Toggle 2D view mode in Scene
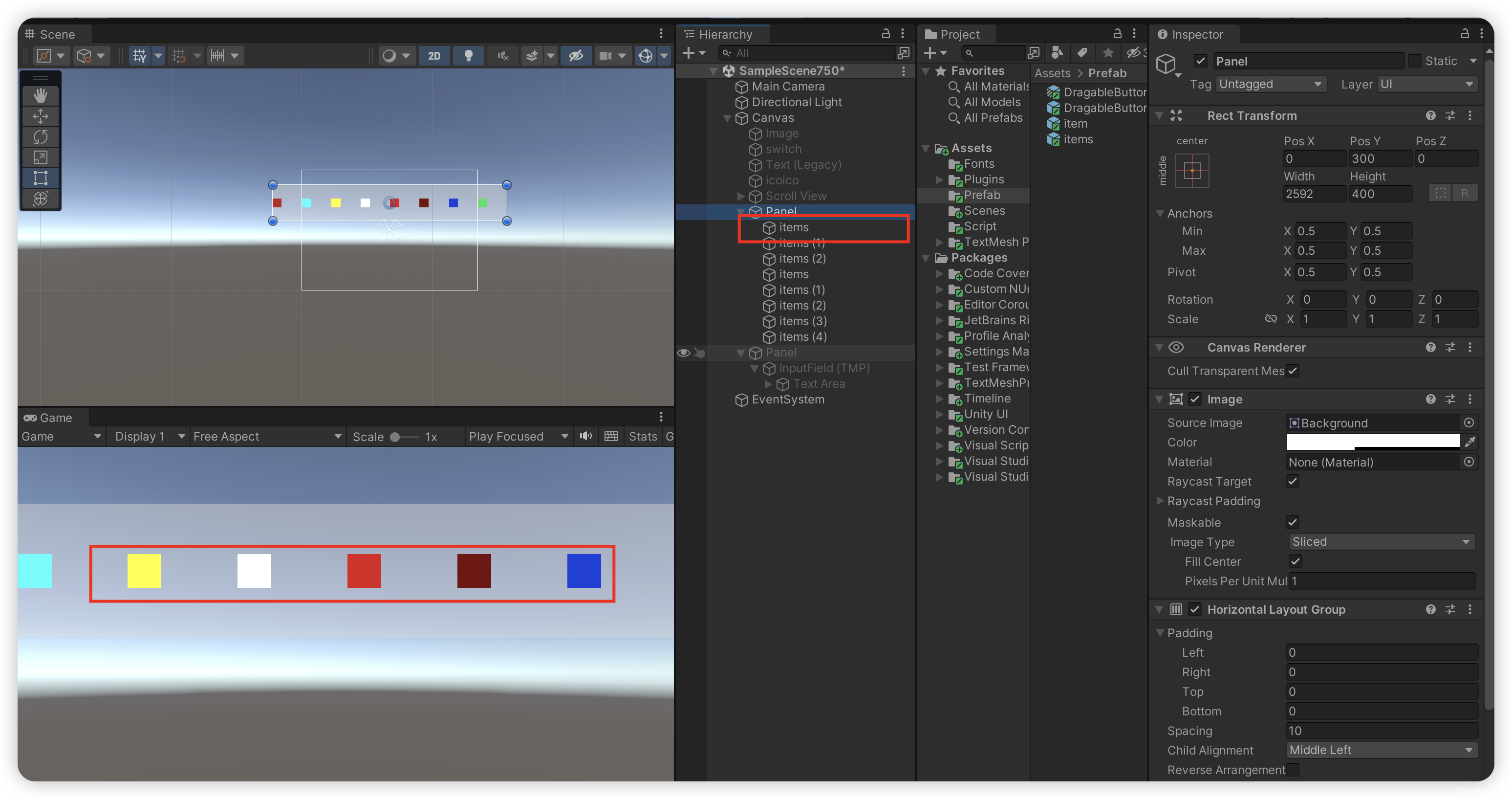The width and height of the screenshot is (1512, 799). tap(434, 56)
